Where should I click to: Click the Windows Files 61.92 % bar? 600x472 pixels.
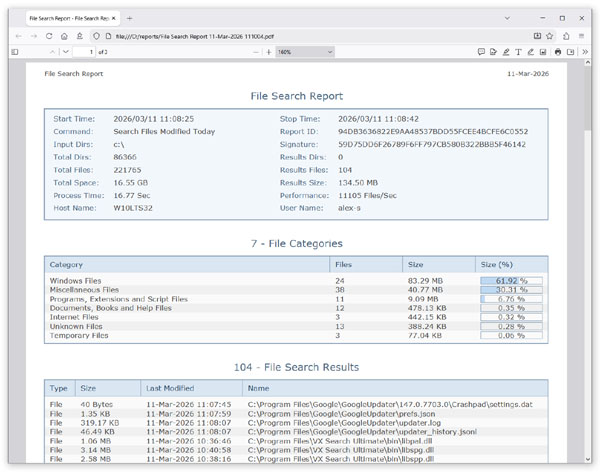click(x=511, y=281)
